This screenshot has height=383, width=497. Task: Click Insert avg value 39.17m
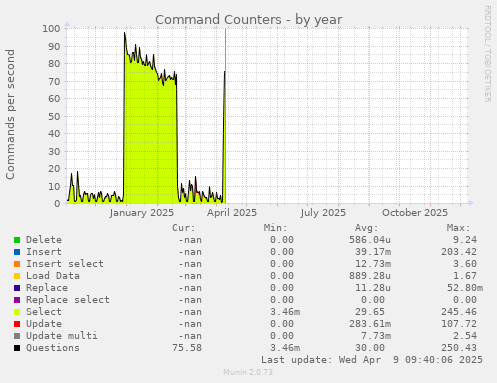373,252
